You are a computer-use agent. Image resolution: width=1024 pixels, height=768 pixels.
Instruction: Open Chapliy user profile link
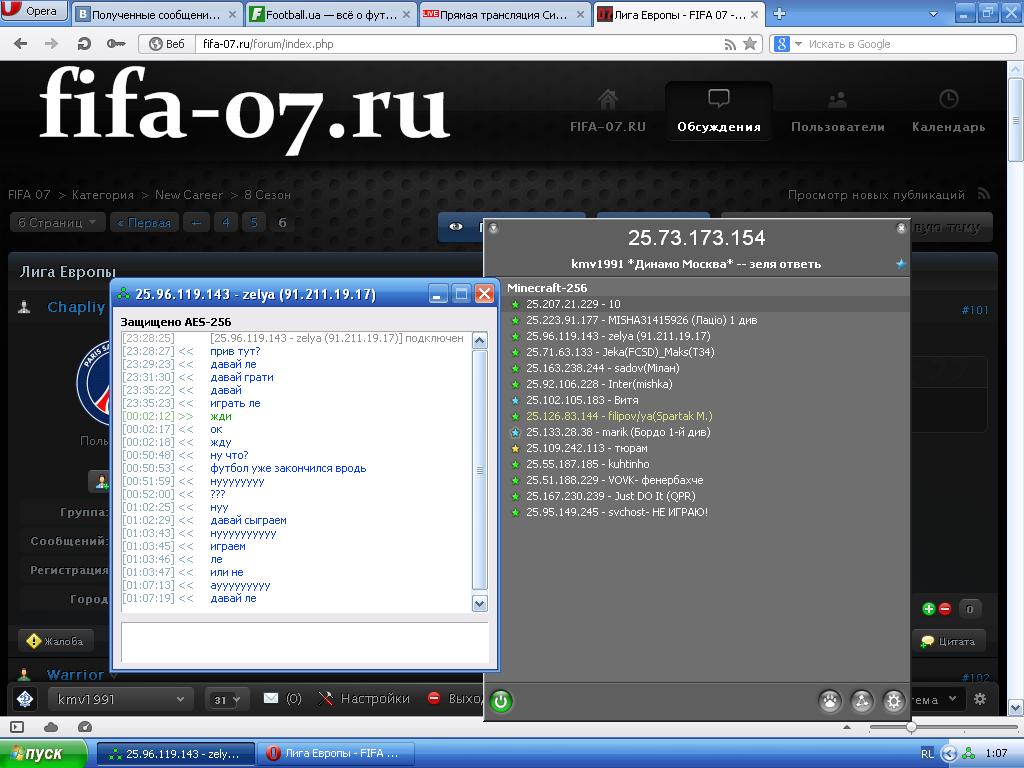point(76,307)
